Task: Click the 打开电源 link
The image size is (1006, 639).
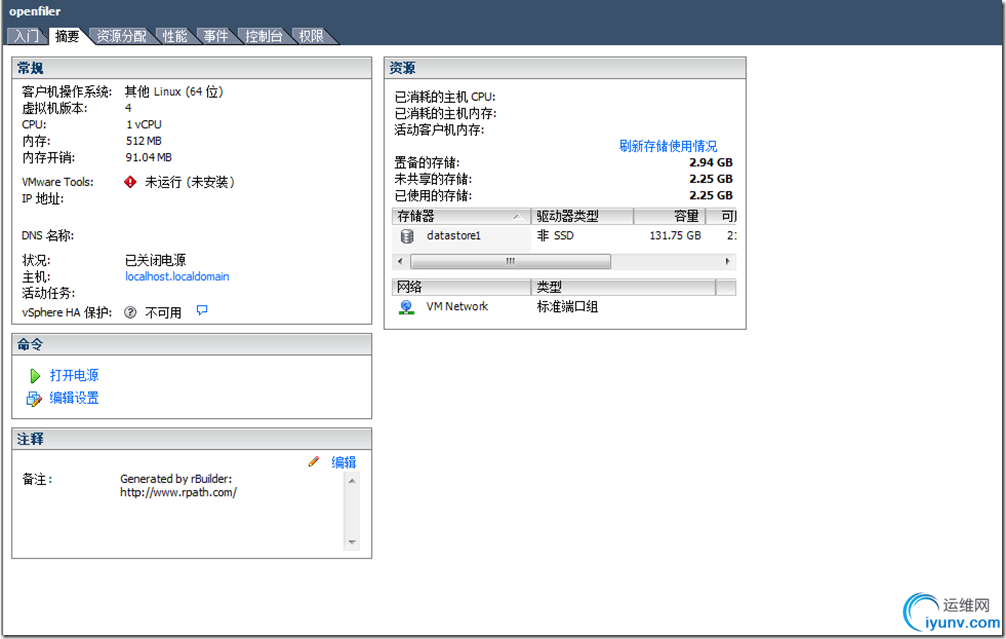Action: point(74,375)
